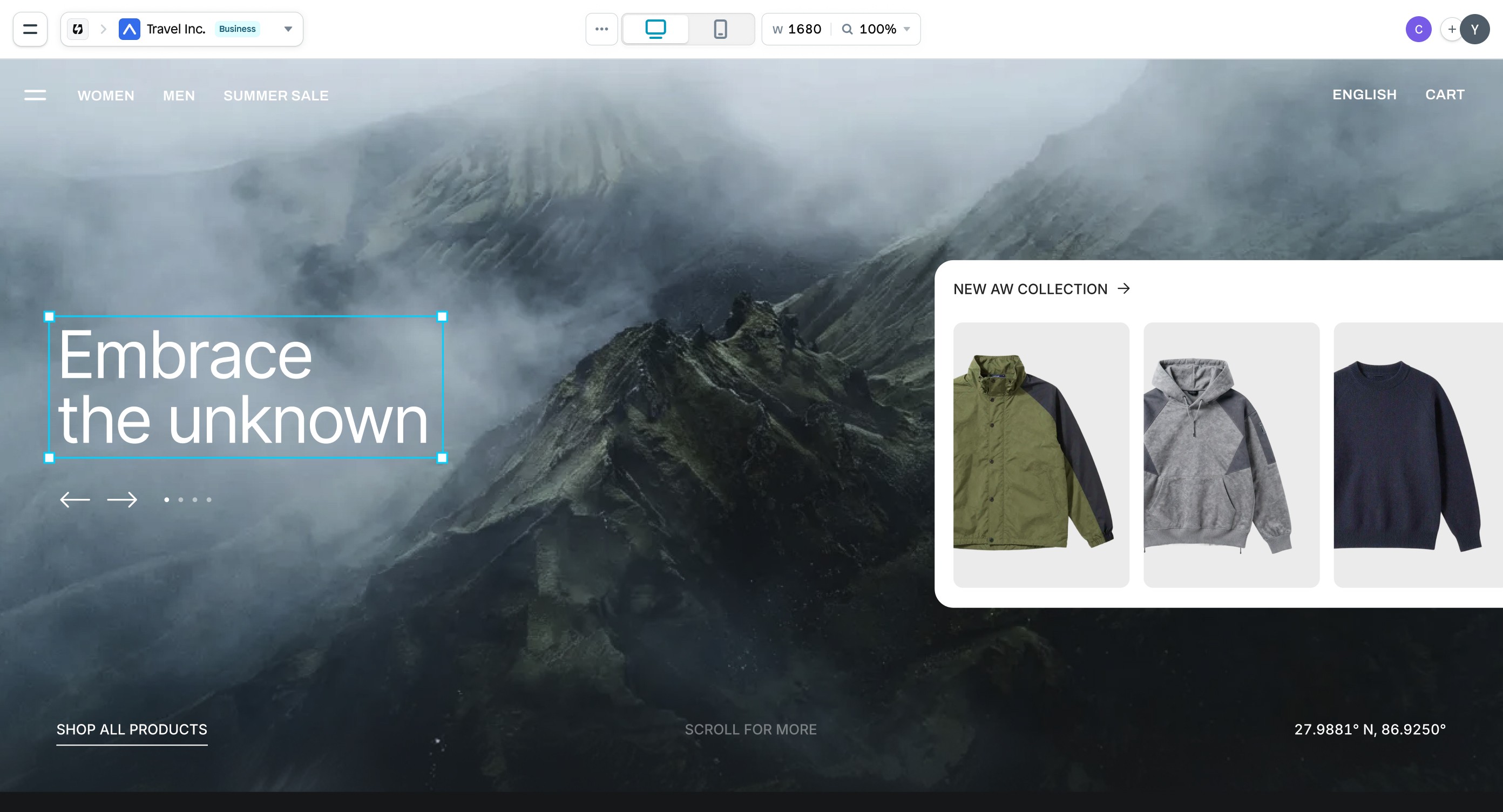Image resolution: width=1503 pixels, height=812 pixels.
Task: Open the WOMEN navigation menu item
Action: pyautogui.click(x=106, y=96)
